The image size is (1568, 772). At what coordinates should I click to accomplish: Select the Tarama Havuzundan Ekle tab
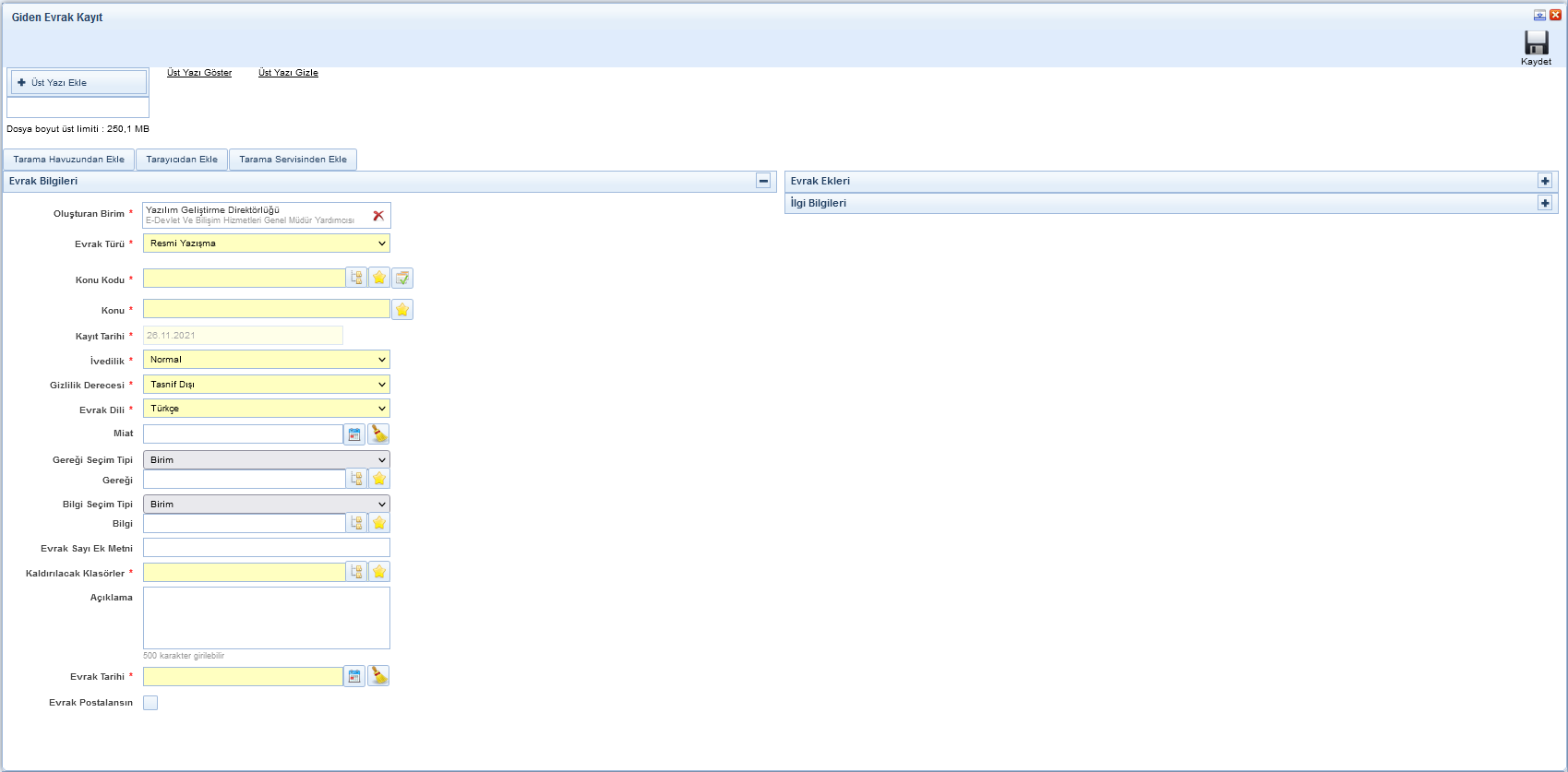tap(69, 160)
